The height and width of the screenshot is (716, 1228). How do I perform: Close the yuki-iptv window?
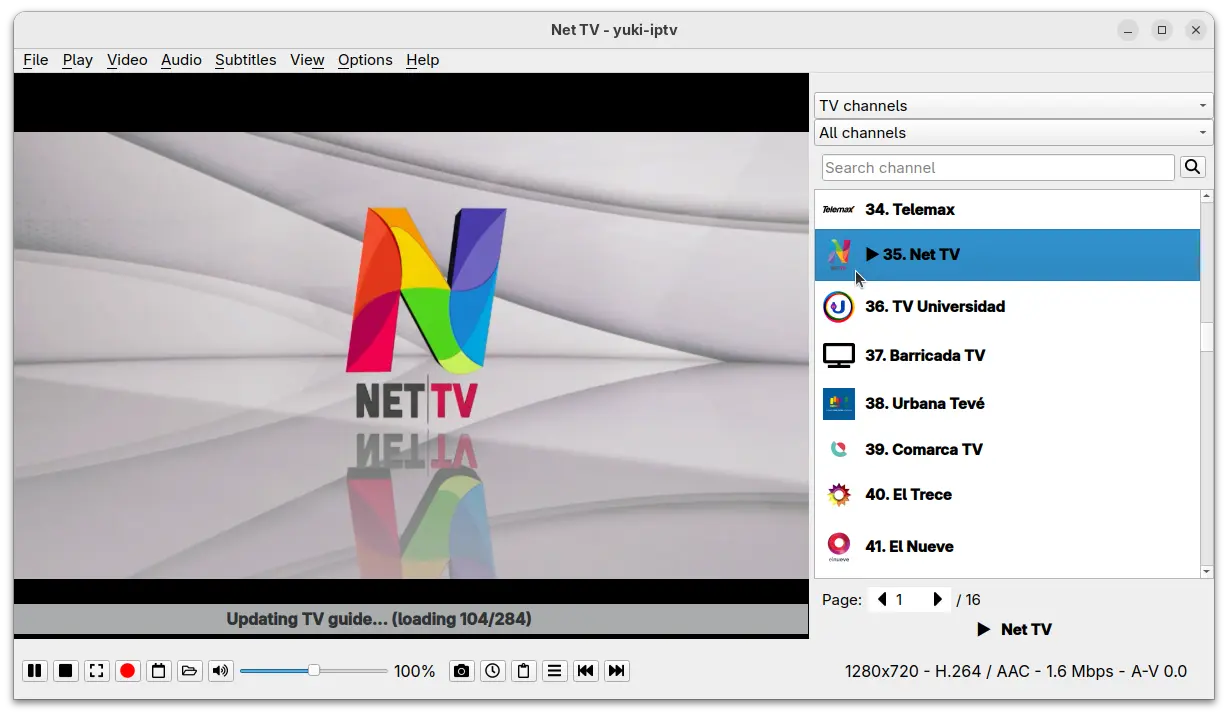(x=1196, y=30)
